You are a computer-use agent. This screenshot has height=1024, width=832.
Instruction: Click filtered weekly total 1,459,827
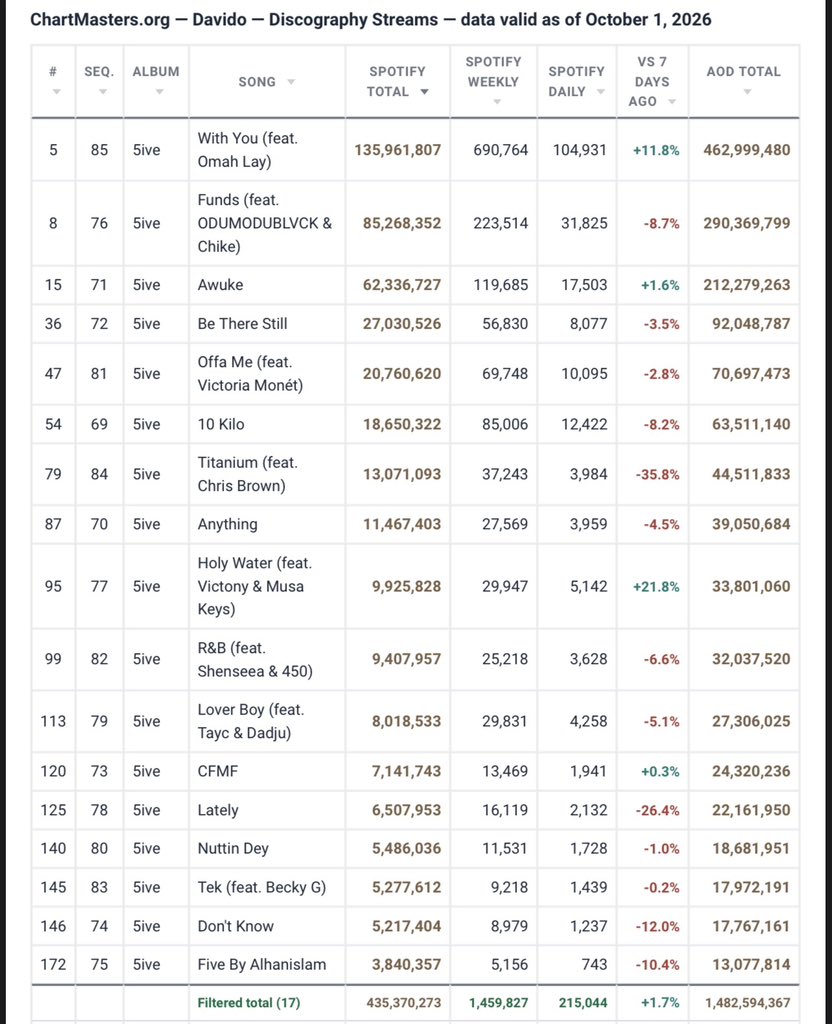click(x=498, y=1002)
